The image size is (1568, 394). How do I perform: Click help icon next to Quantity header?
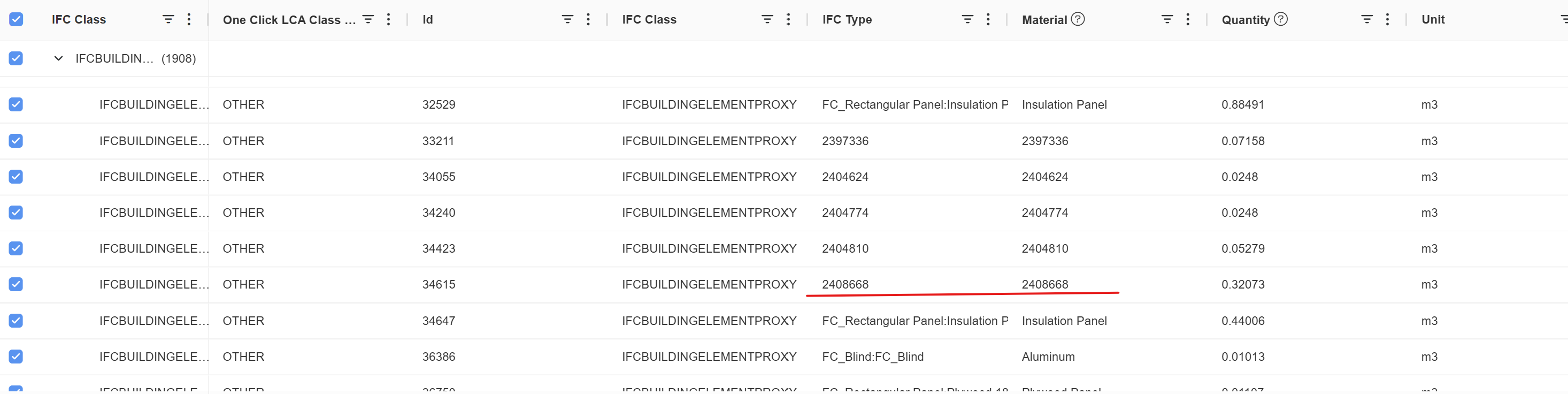click(1281, 19)
